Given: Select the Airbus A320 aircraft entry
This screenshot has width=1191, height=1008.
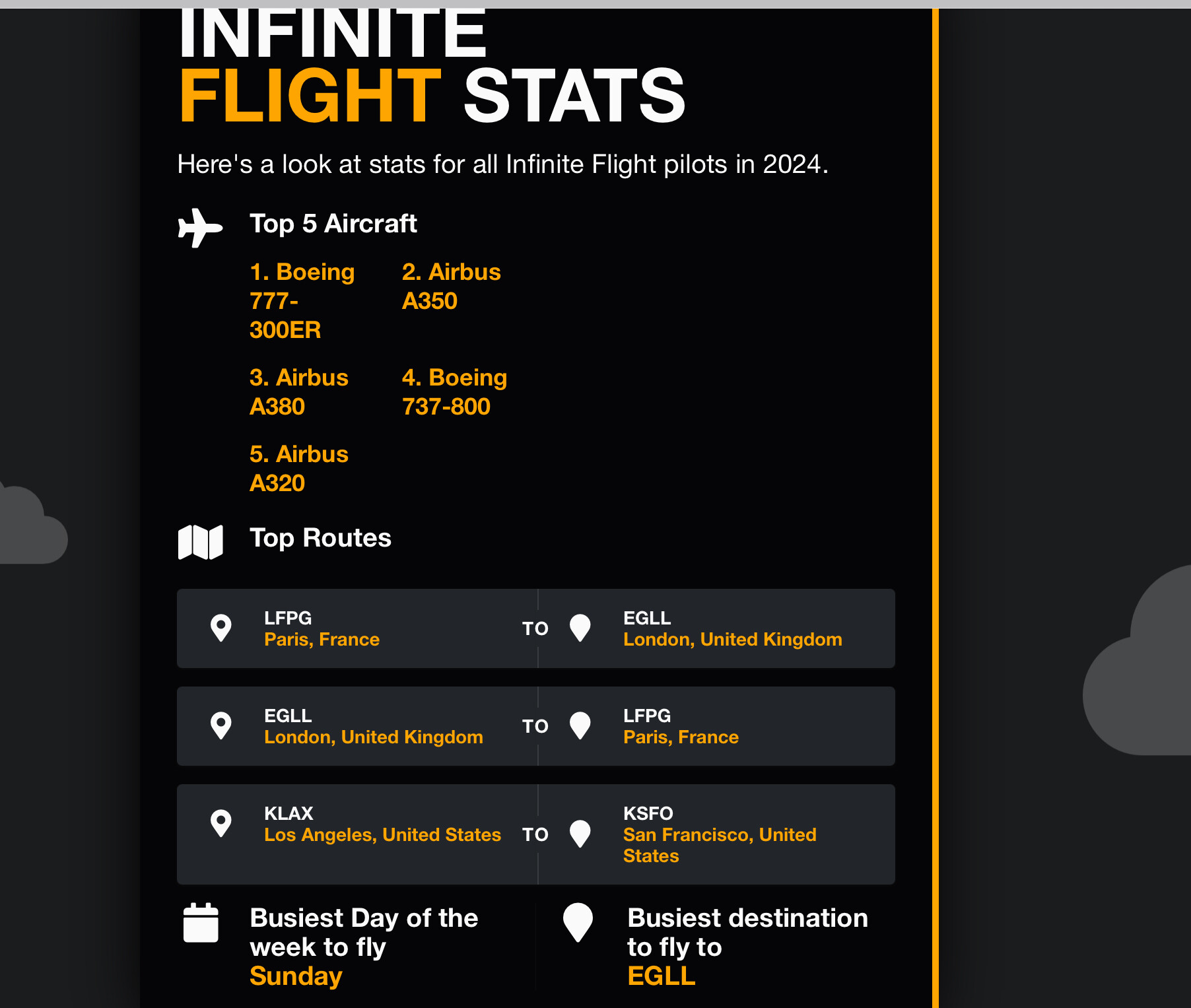Looking at the screenshot, I should pyautogui.click(x=298, y=469).
